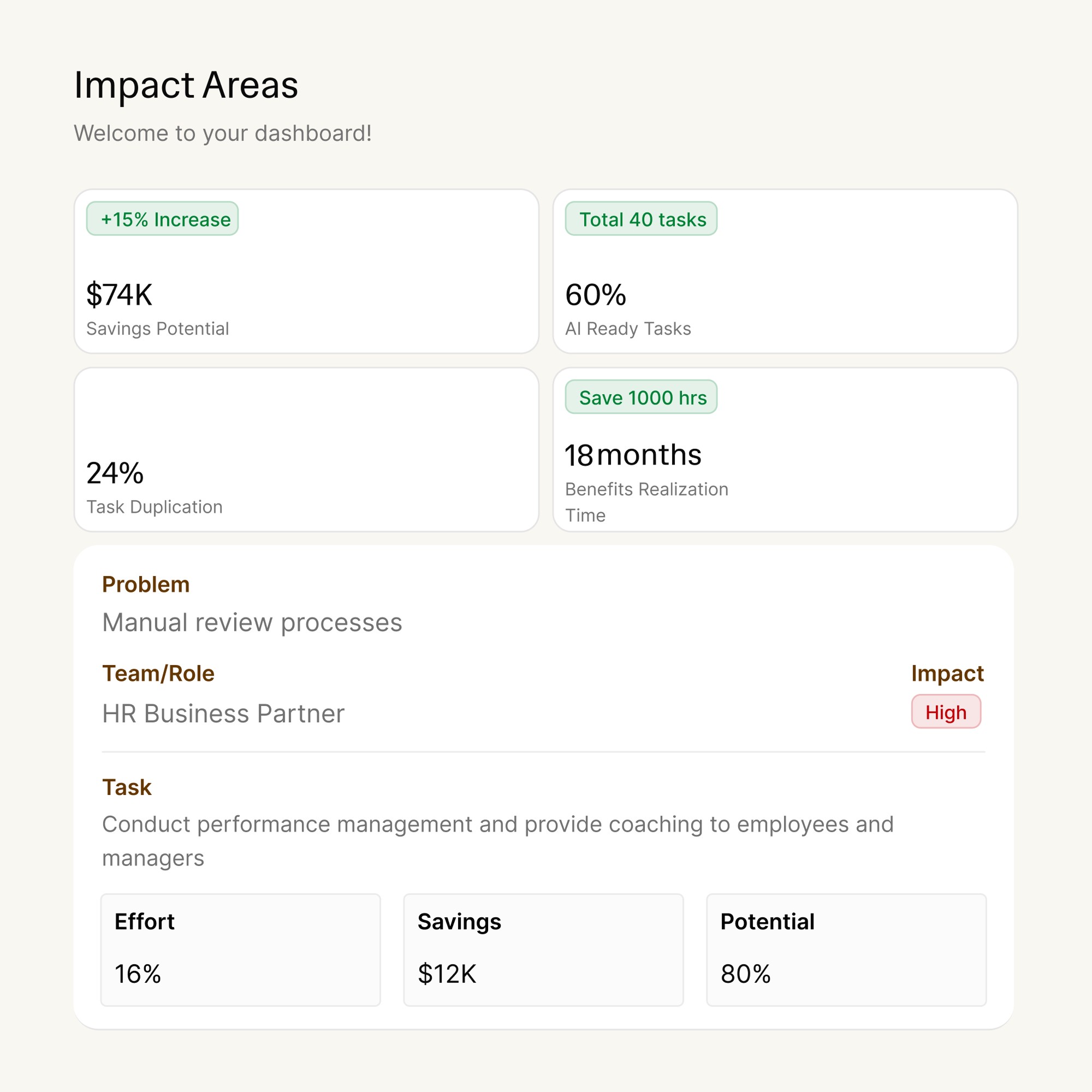Select the "Manual review processes" text
This screenshot has width=1092, height=1092.
pos(252,622)
